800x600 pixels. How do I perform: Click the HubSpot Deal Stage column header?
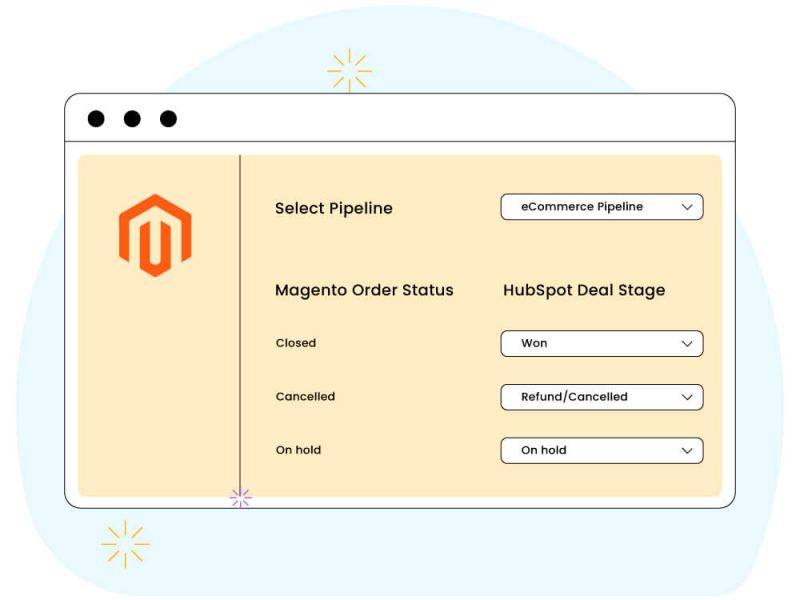(583, 290)
